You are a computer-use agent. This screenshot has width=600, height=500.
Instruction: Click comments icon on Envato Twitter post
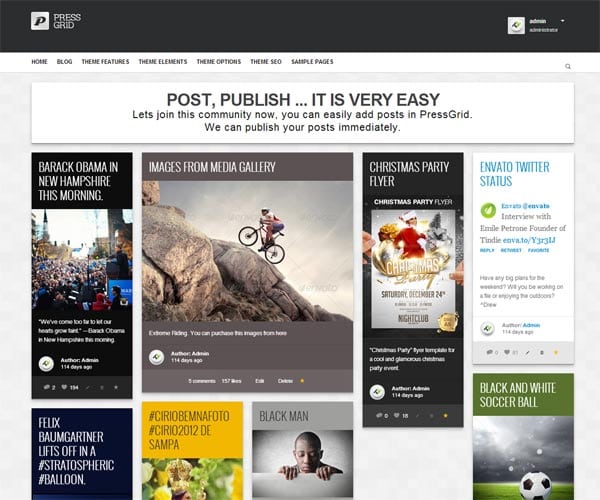coord(489,352)
